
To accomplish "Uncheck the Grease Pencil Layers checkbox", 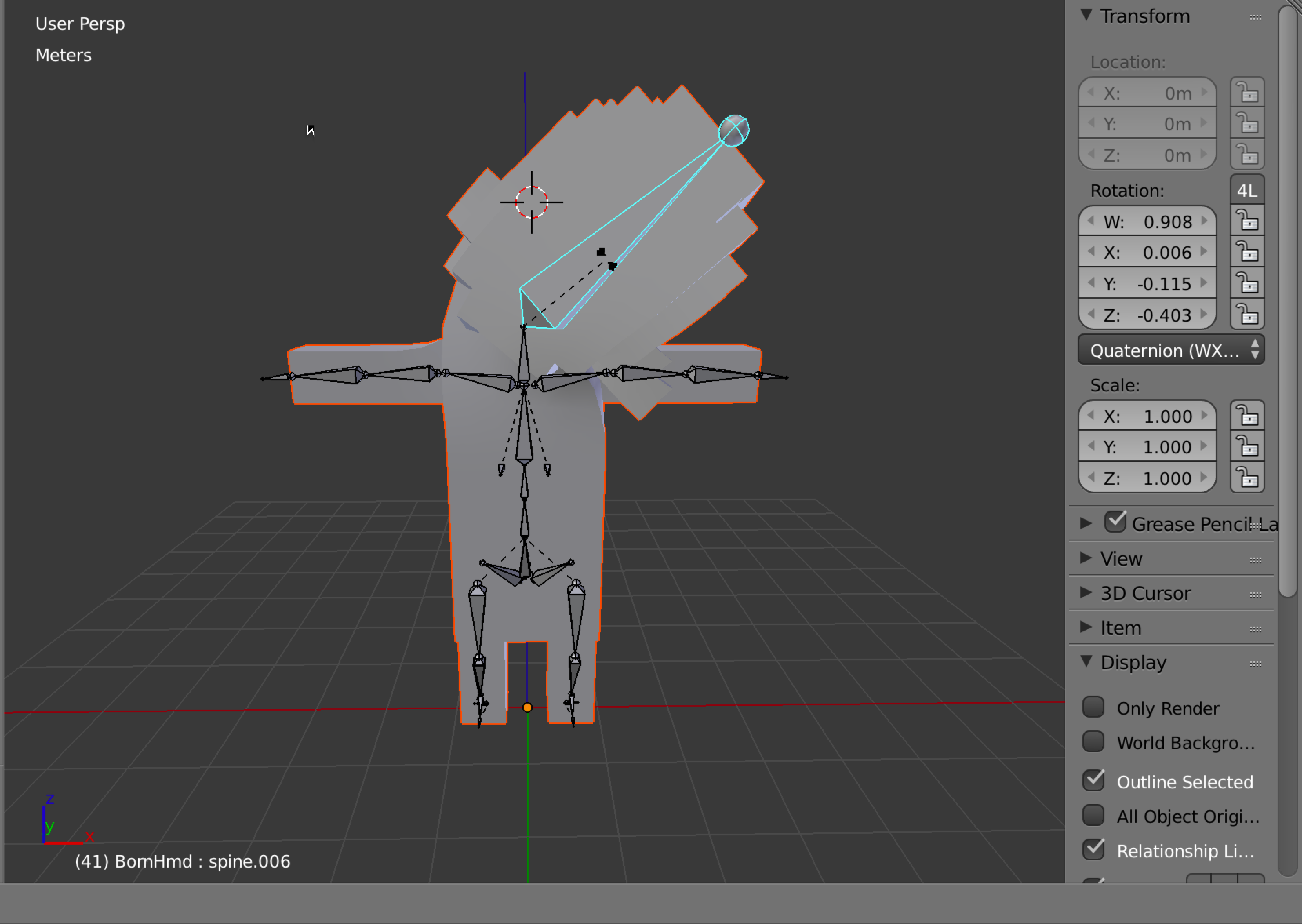I will [1115, 522].
